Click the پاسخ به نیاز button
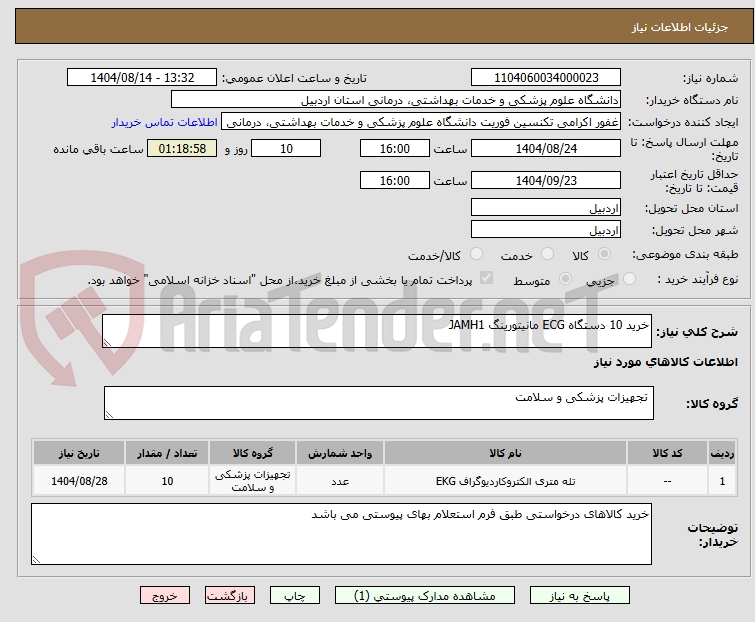Viewport: 755px width, 622px height. [580, 596]
